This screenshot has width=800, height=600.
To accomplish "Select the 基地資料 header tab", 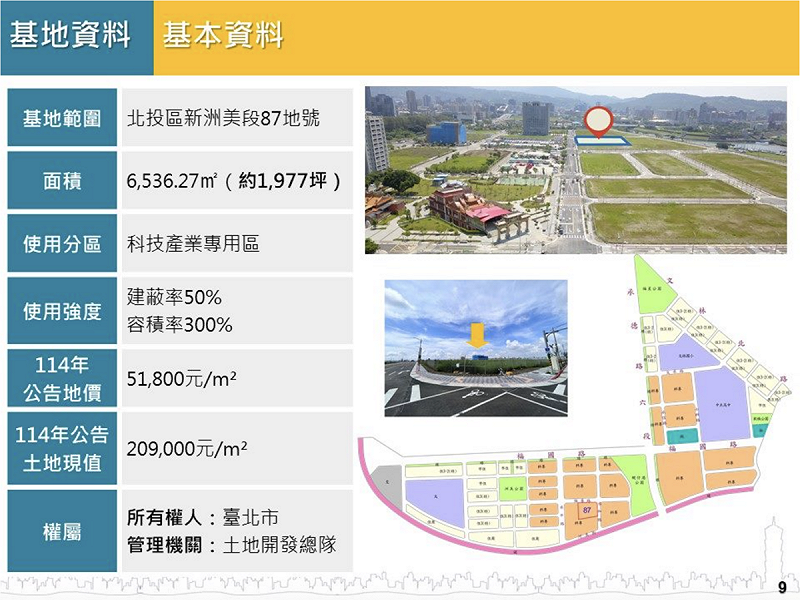I will 70,37.
